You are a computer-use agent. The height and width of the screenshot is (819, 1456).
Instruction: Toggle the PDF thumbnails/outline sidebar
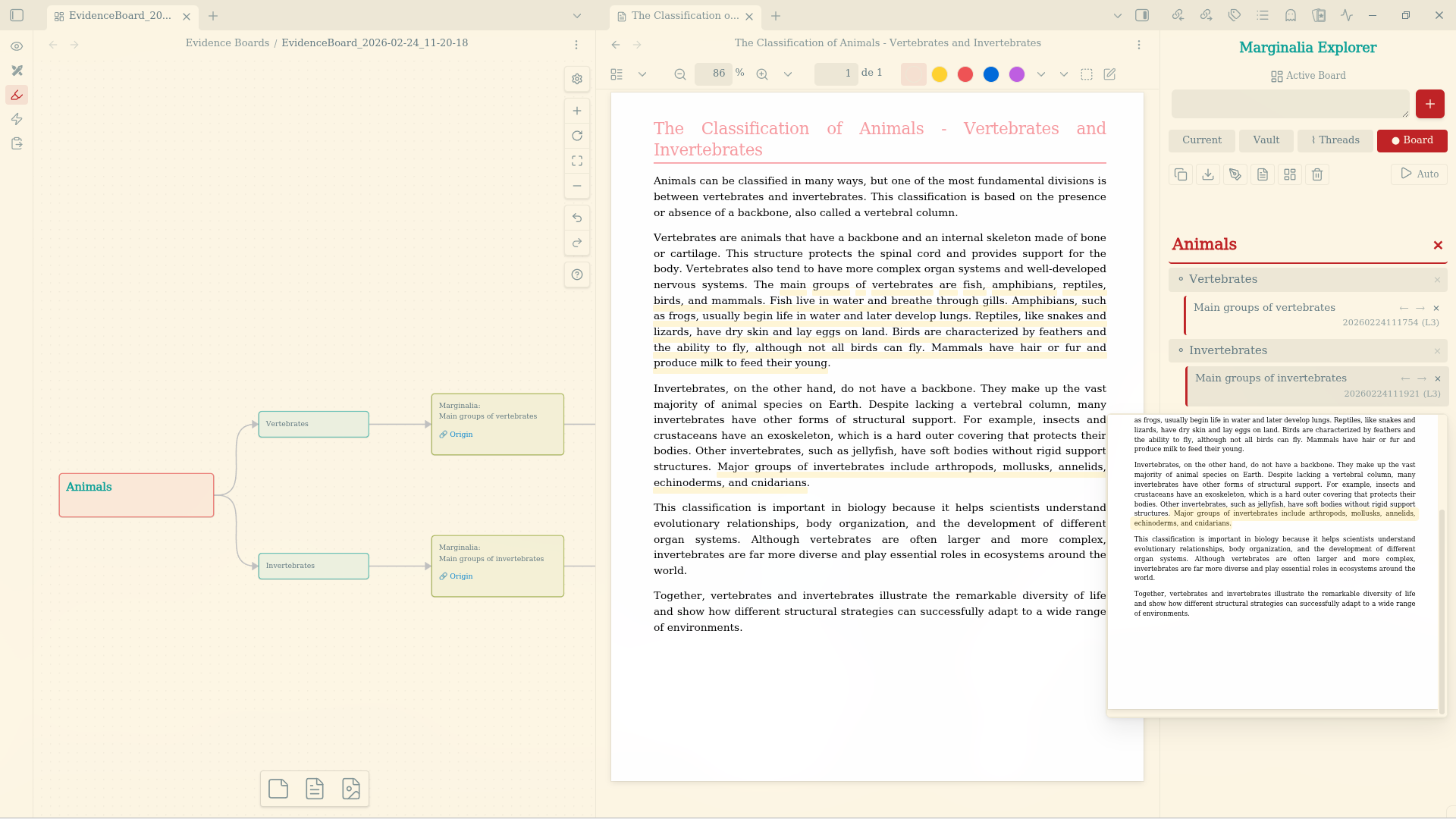pos(617,74)
